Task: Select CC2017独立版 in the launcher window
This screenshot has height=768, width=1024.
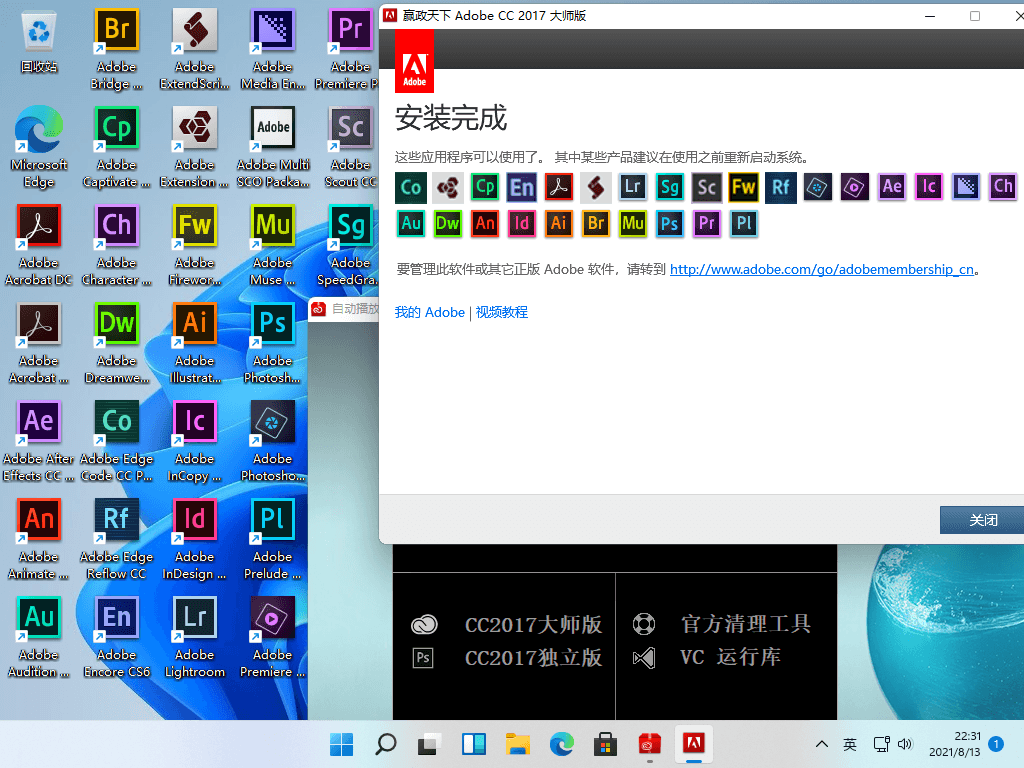Action: click(x=533, y=657)
